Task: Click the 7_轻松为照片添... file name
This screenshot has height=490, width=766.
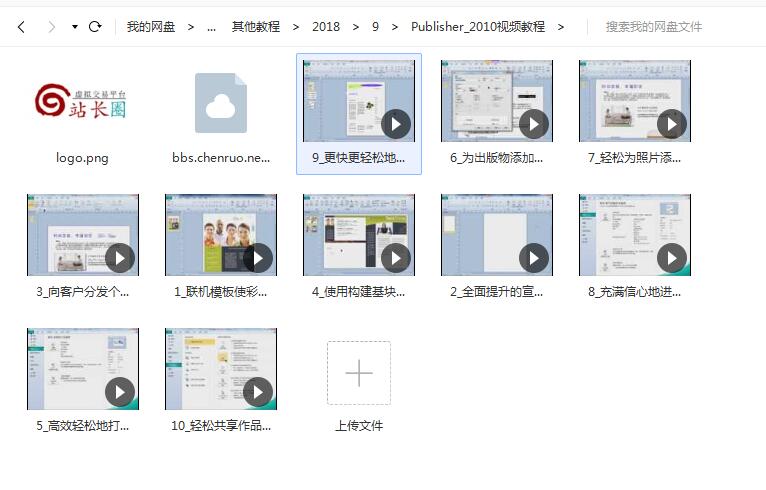Action: click(635, 158)
